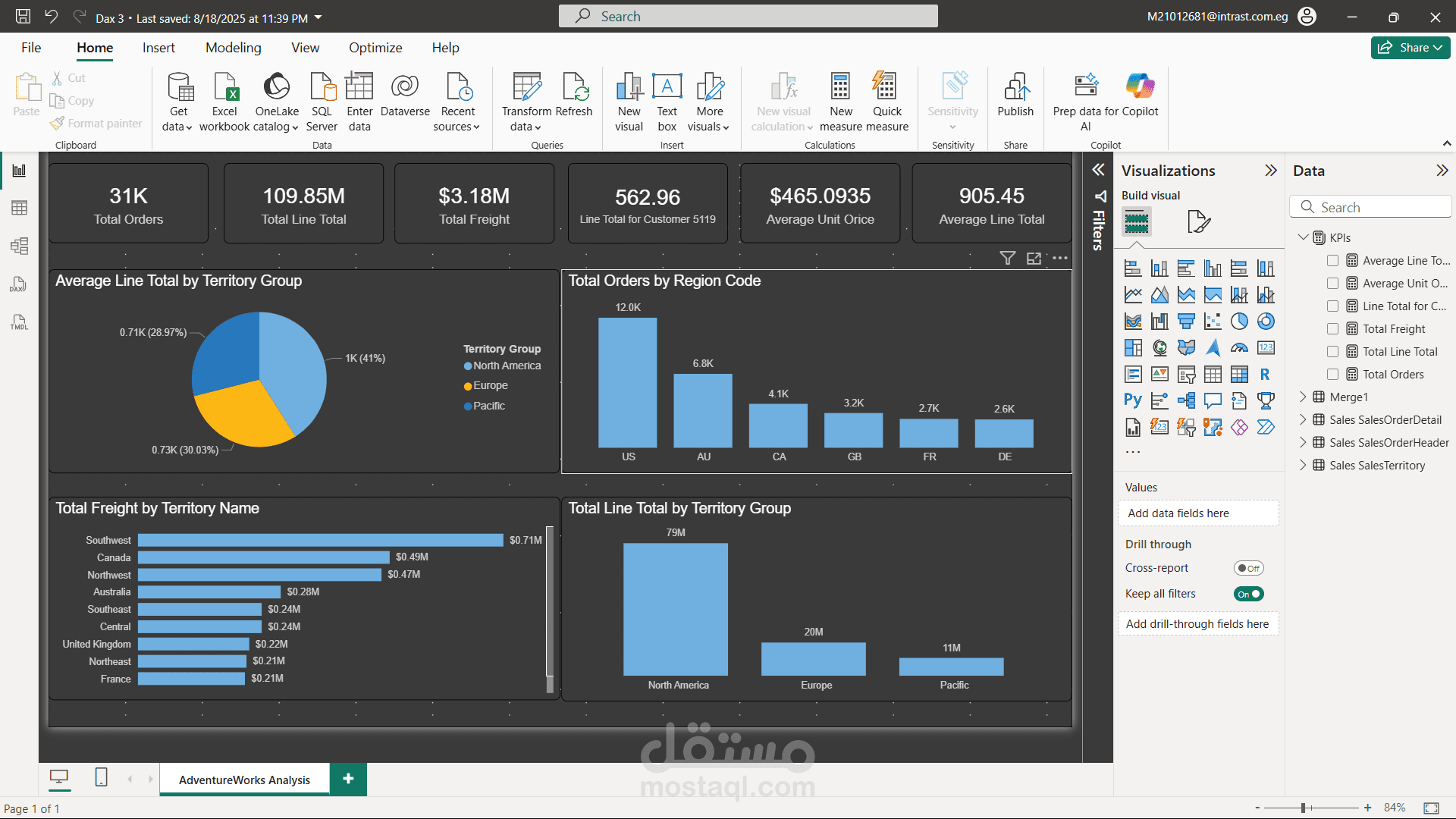The image size is (1456, 819).
Task: Toggle Cross-report drill through switch
Action: click(x=1248, y=568)
